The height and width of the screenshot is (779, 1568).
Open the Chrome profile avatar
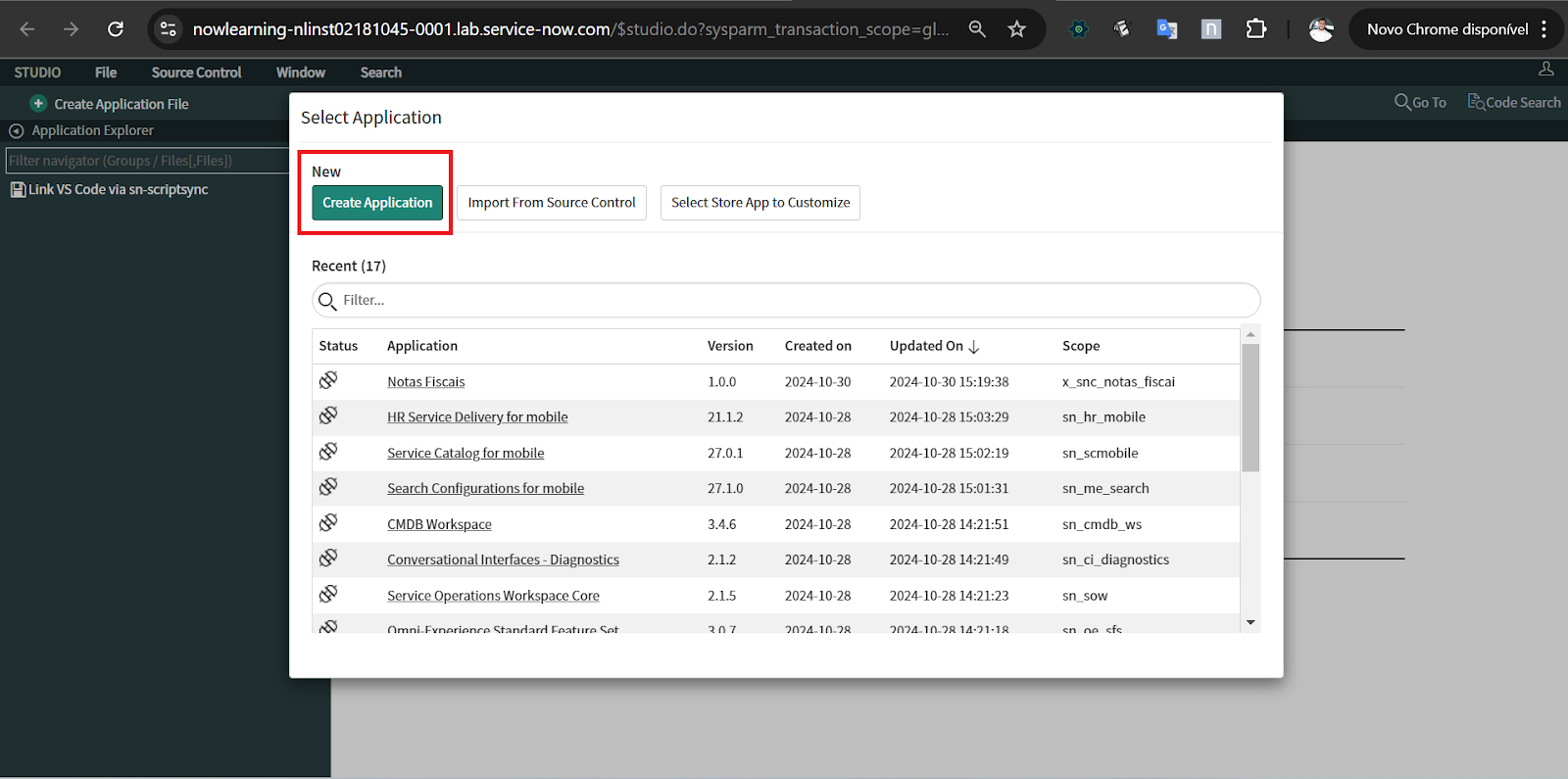(1321, 29)
